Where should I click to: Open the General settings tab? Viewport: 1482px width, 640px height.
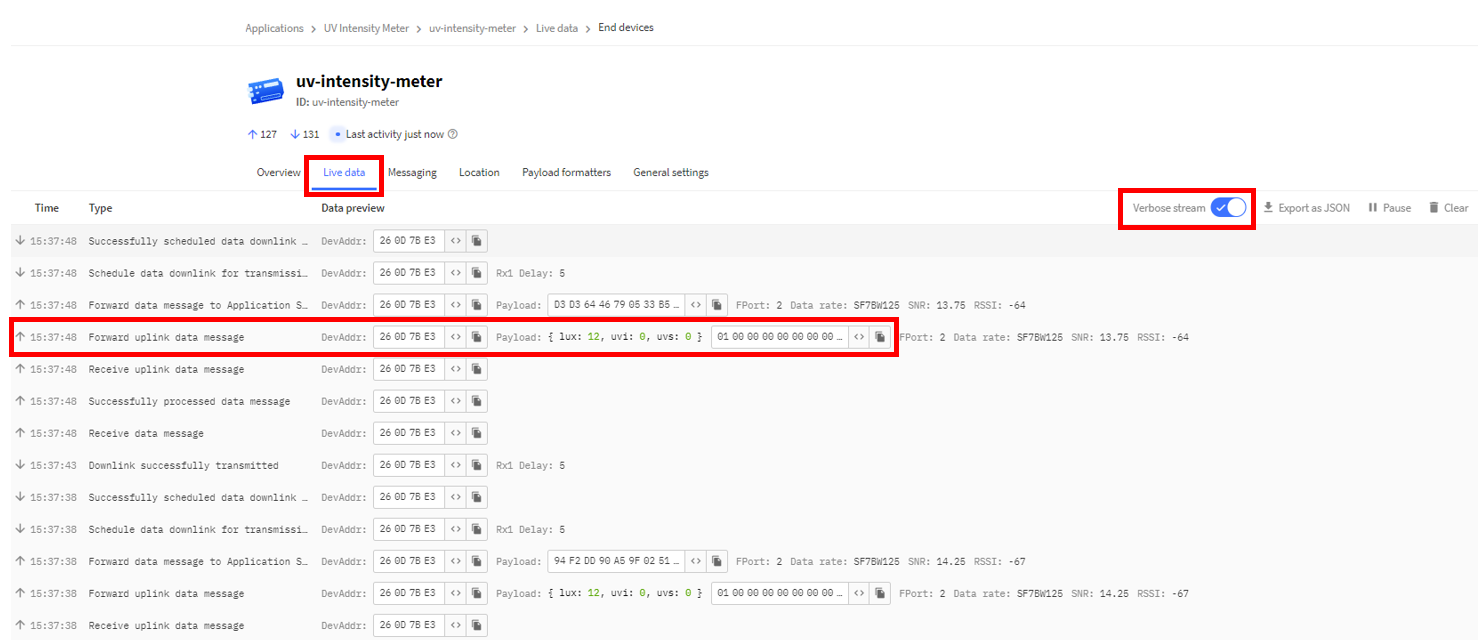[671, 172]
